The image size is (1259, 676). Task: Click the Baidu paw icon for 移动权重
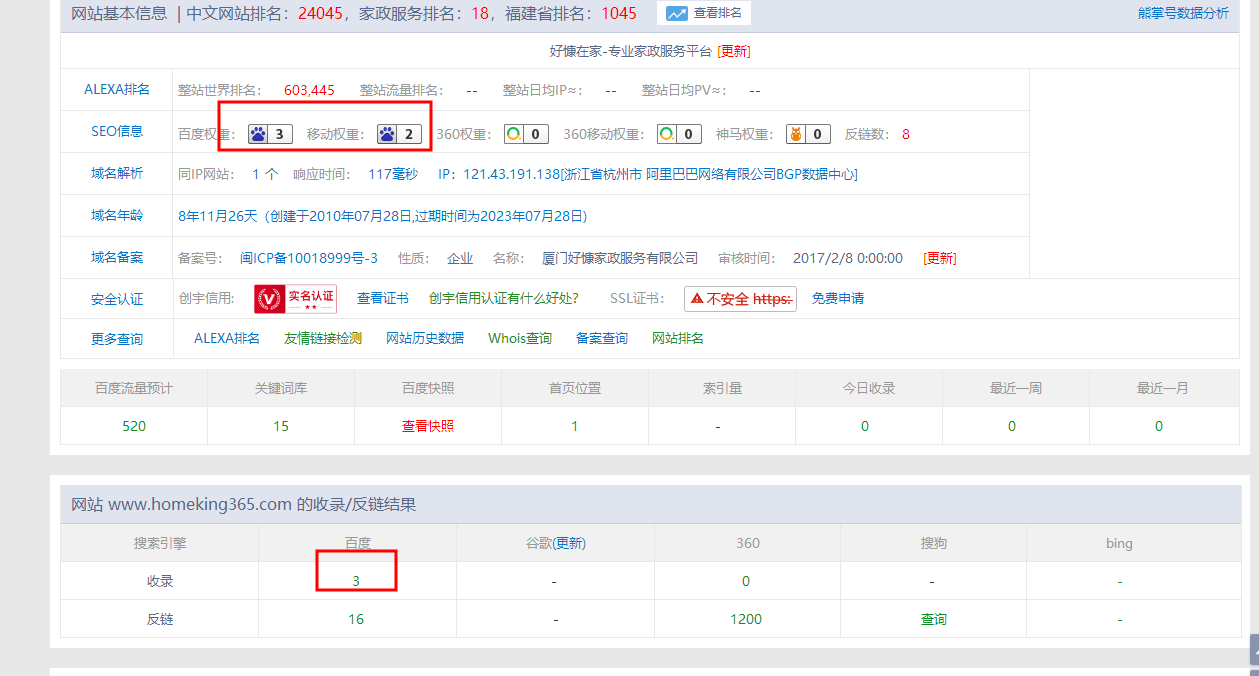tap(388, 134)
